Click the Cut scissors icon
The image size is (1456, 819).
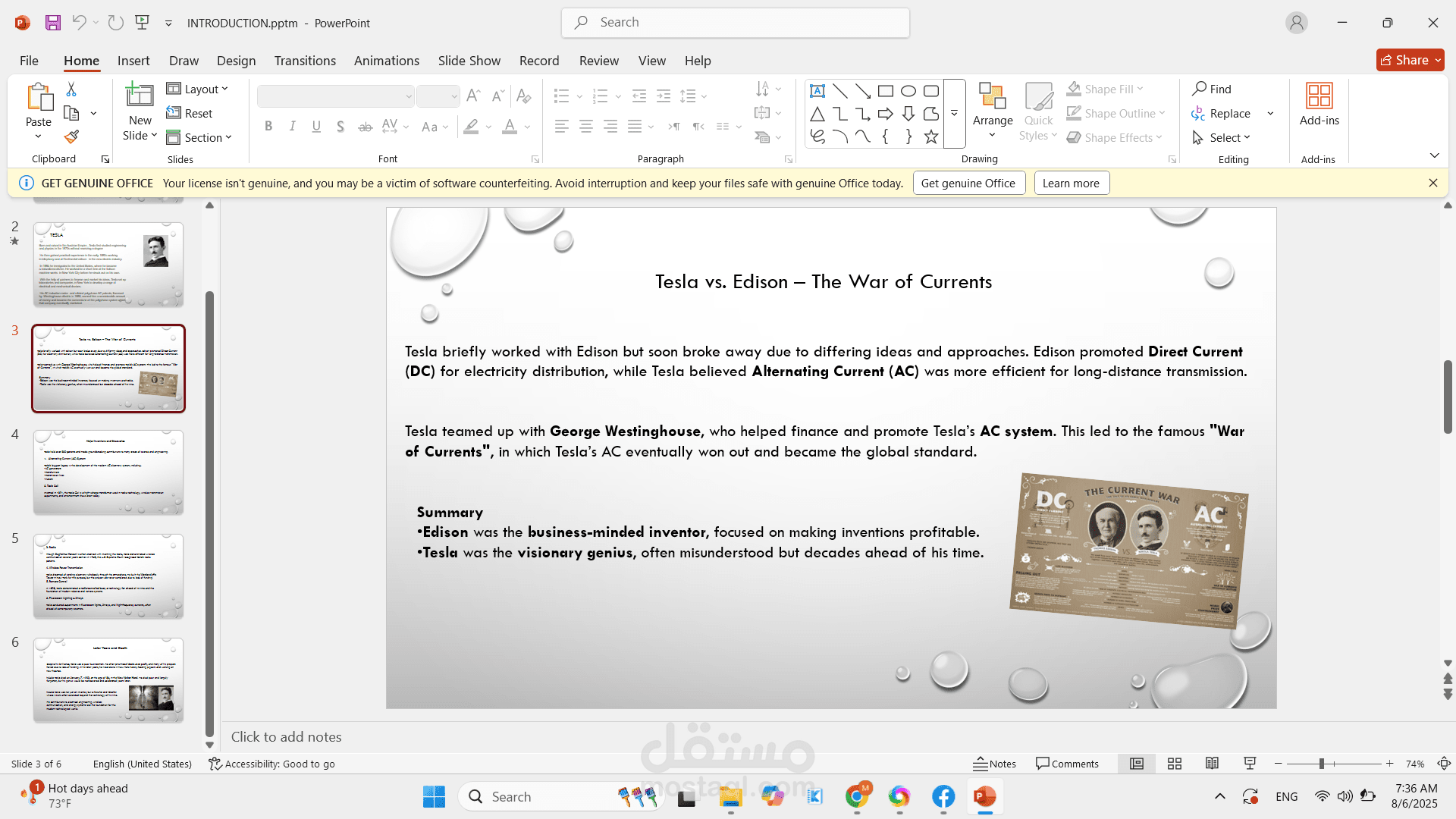[71, 89]
